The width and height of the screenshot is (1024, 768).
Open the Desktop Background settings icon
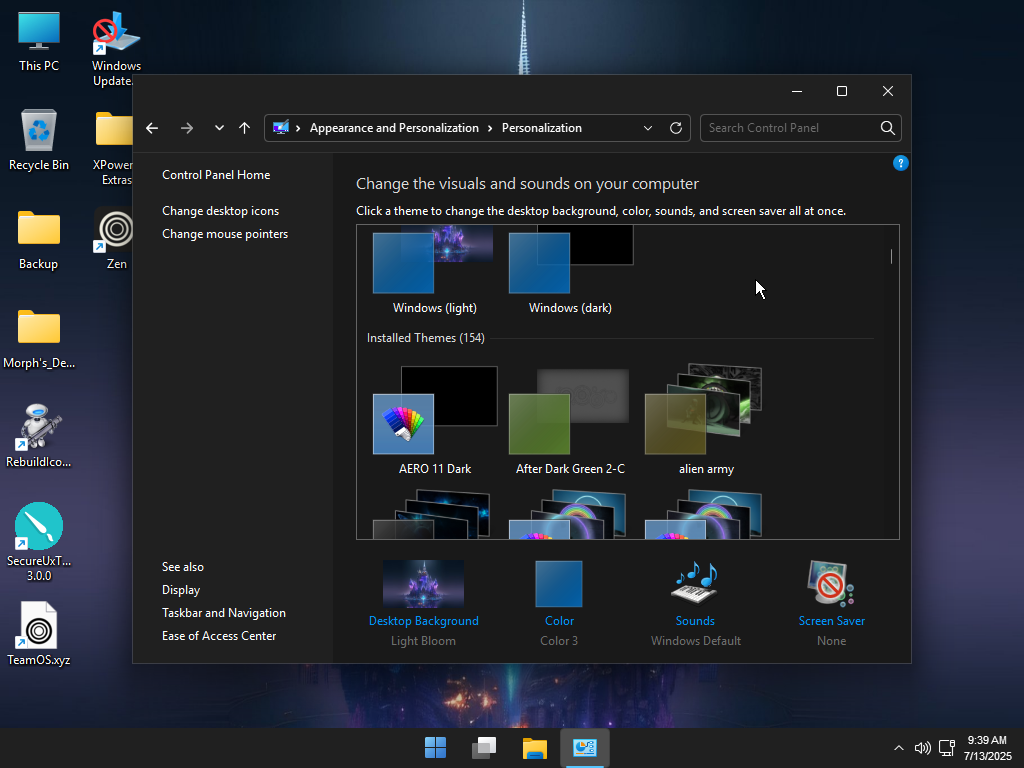tap(423, 584)
